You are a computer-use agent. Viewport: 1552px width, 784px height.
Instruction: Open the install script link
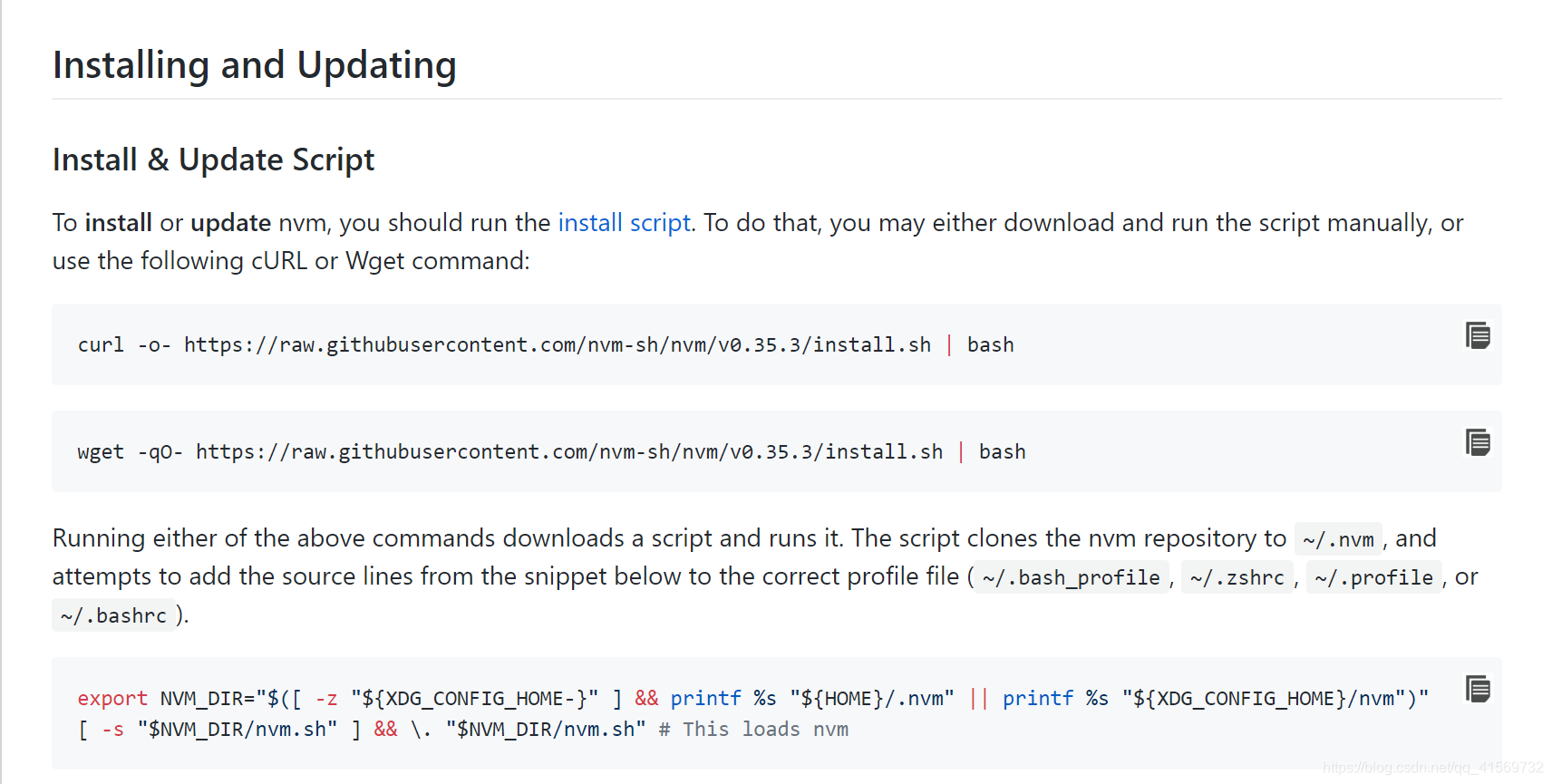pos(624,223)
